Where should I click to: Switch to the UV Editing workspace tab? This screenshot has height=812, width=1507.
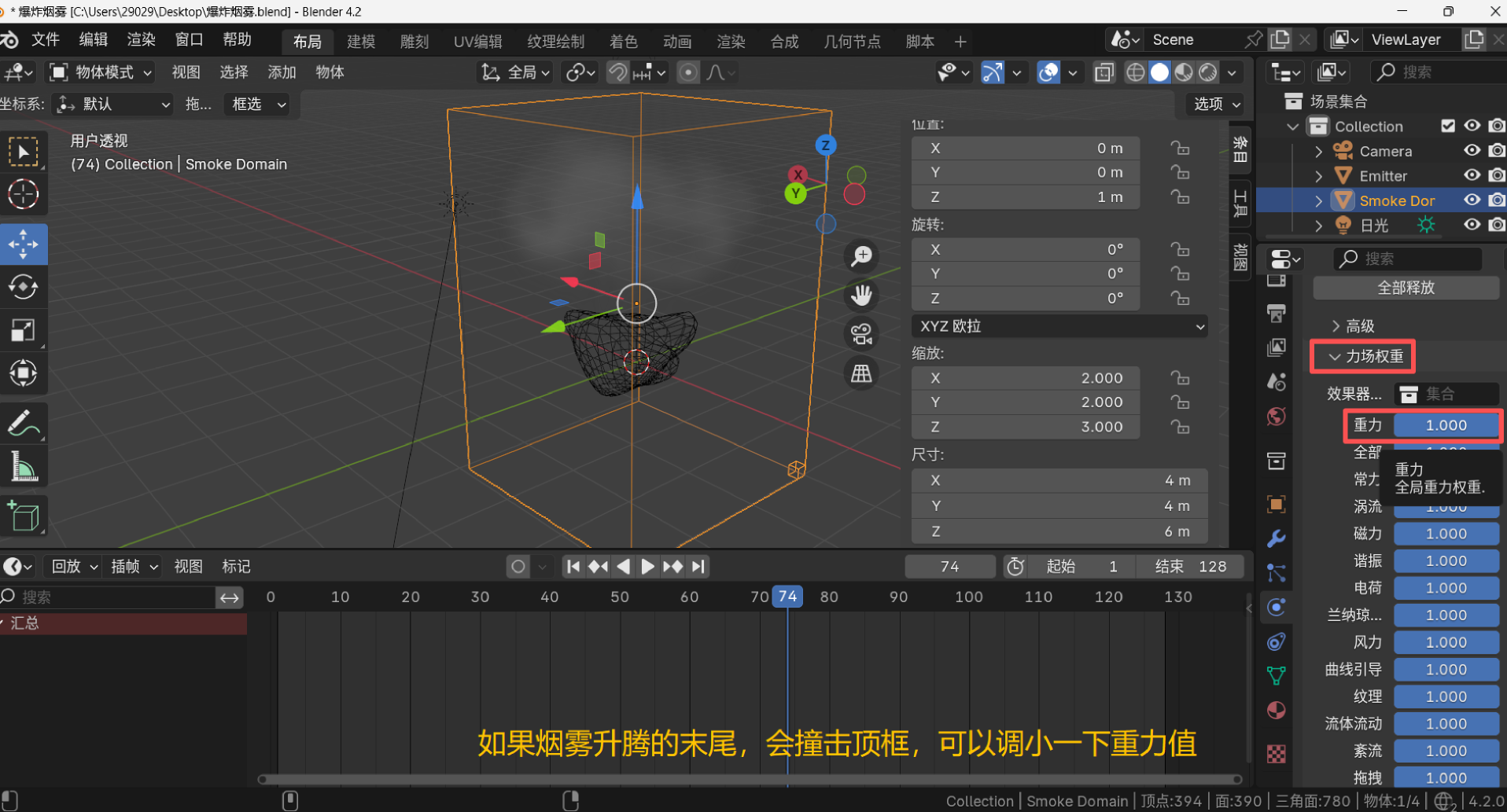tap(477, 42)
